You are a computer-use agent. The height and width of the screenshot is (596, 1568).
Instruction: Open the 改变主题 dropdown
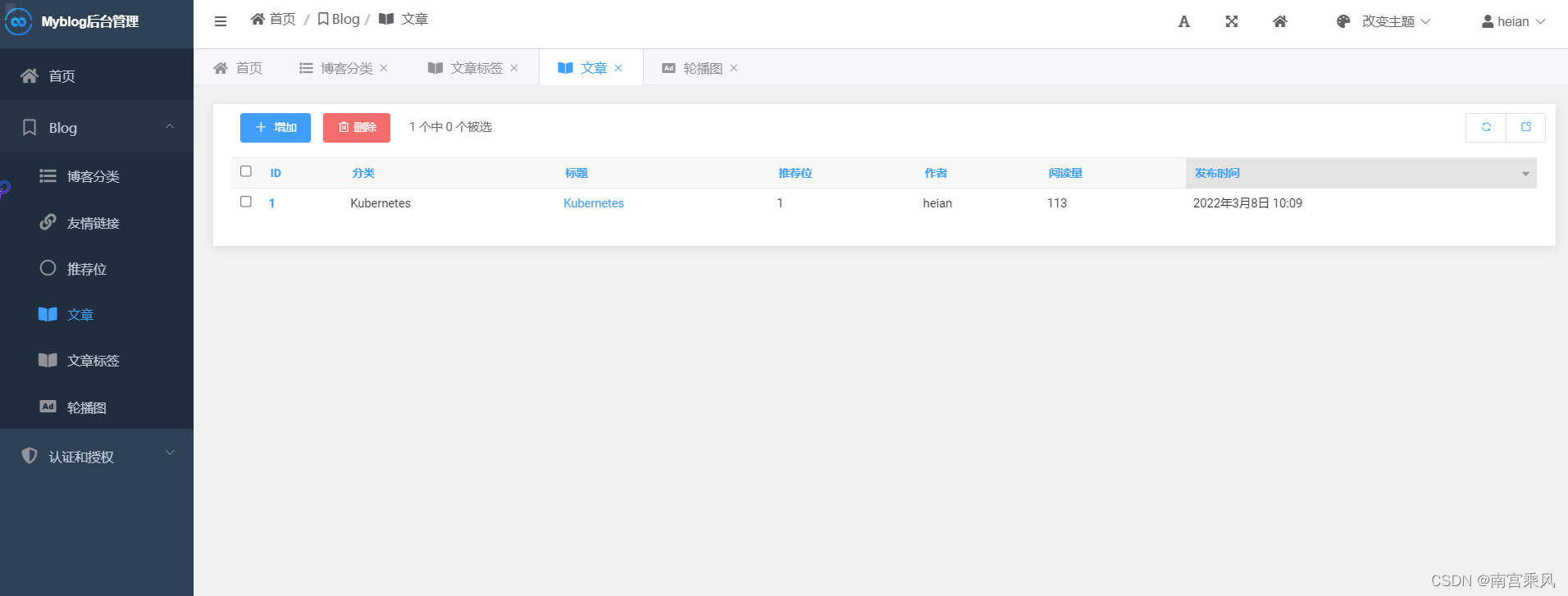pyautogui.click(x=1383, y=21)
